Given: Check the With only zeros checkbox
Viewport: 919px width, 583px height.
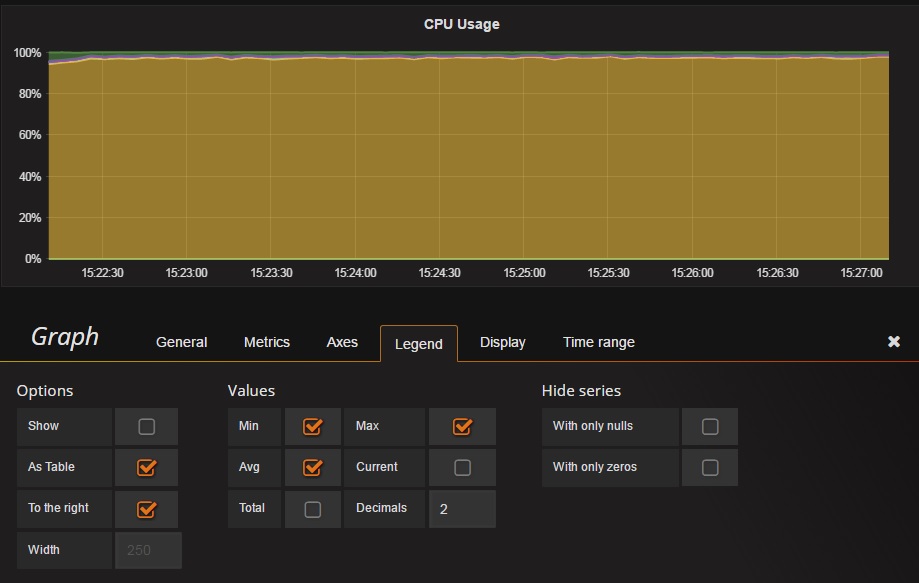Looking at the screenshot, I should coord(710,468).
